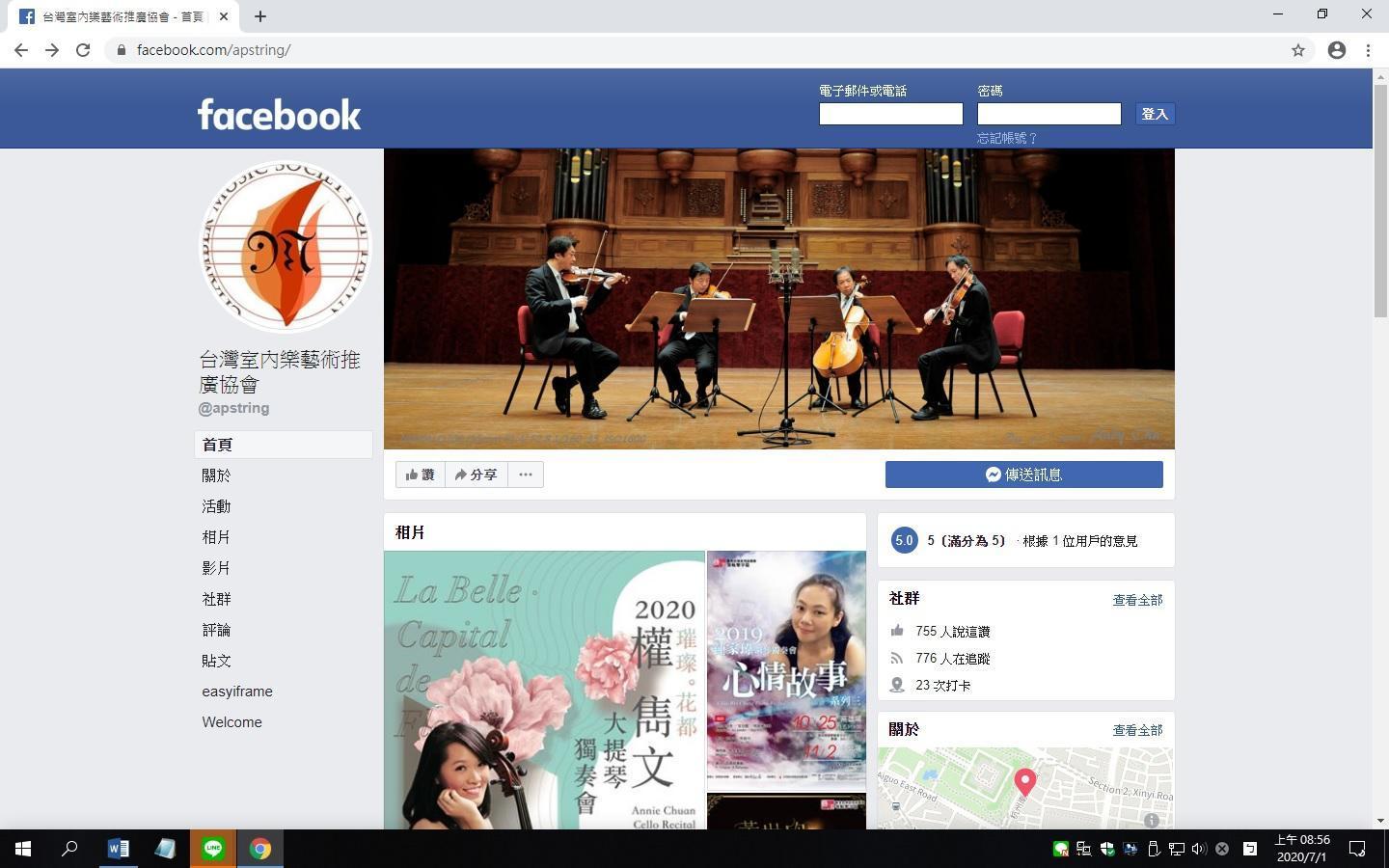Click the address bar URL

pos(213,50)
